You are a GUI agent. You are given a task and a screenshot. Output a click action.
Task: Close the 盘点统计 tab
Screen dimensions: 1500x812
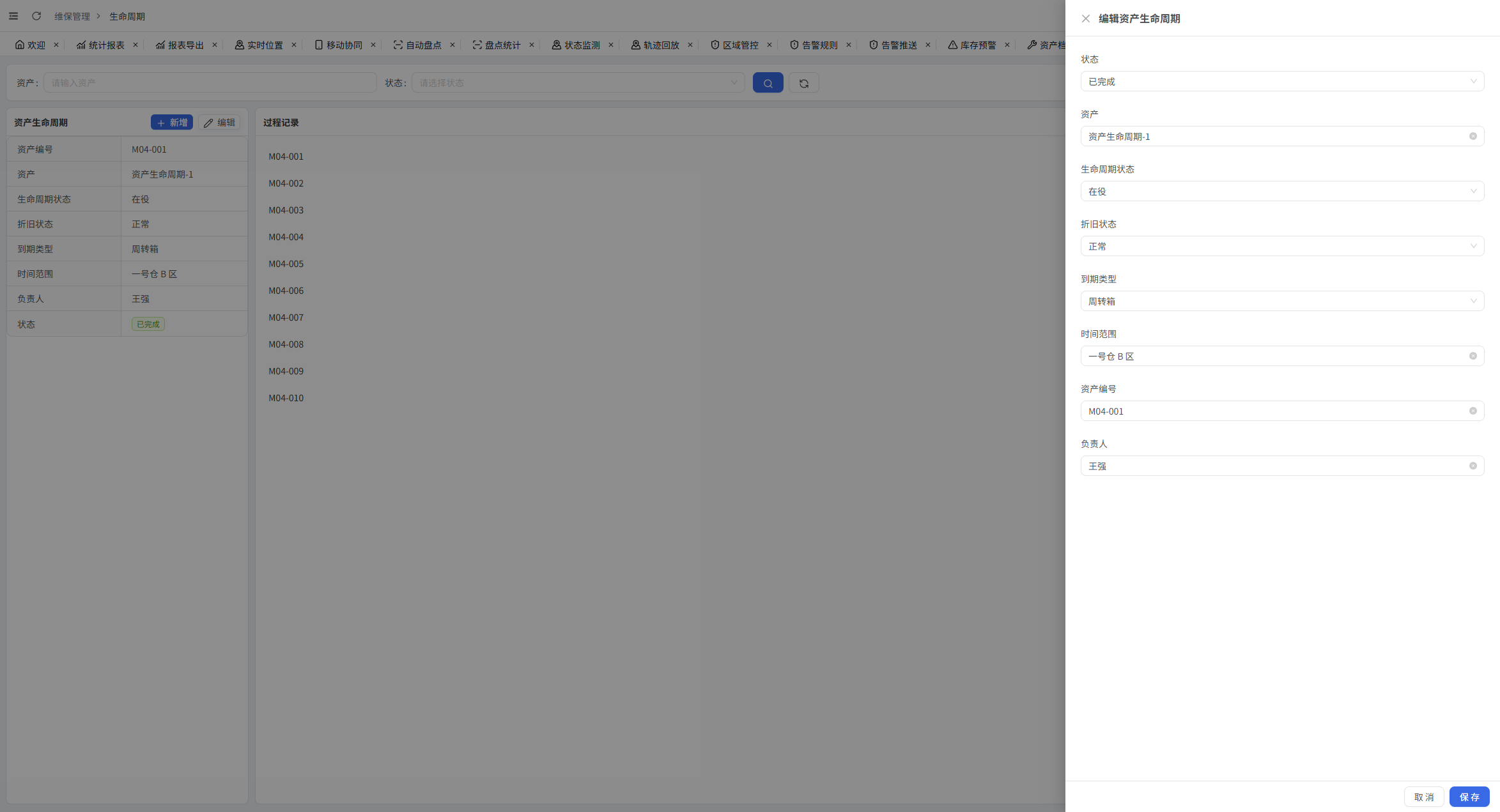pos(532,45)
